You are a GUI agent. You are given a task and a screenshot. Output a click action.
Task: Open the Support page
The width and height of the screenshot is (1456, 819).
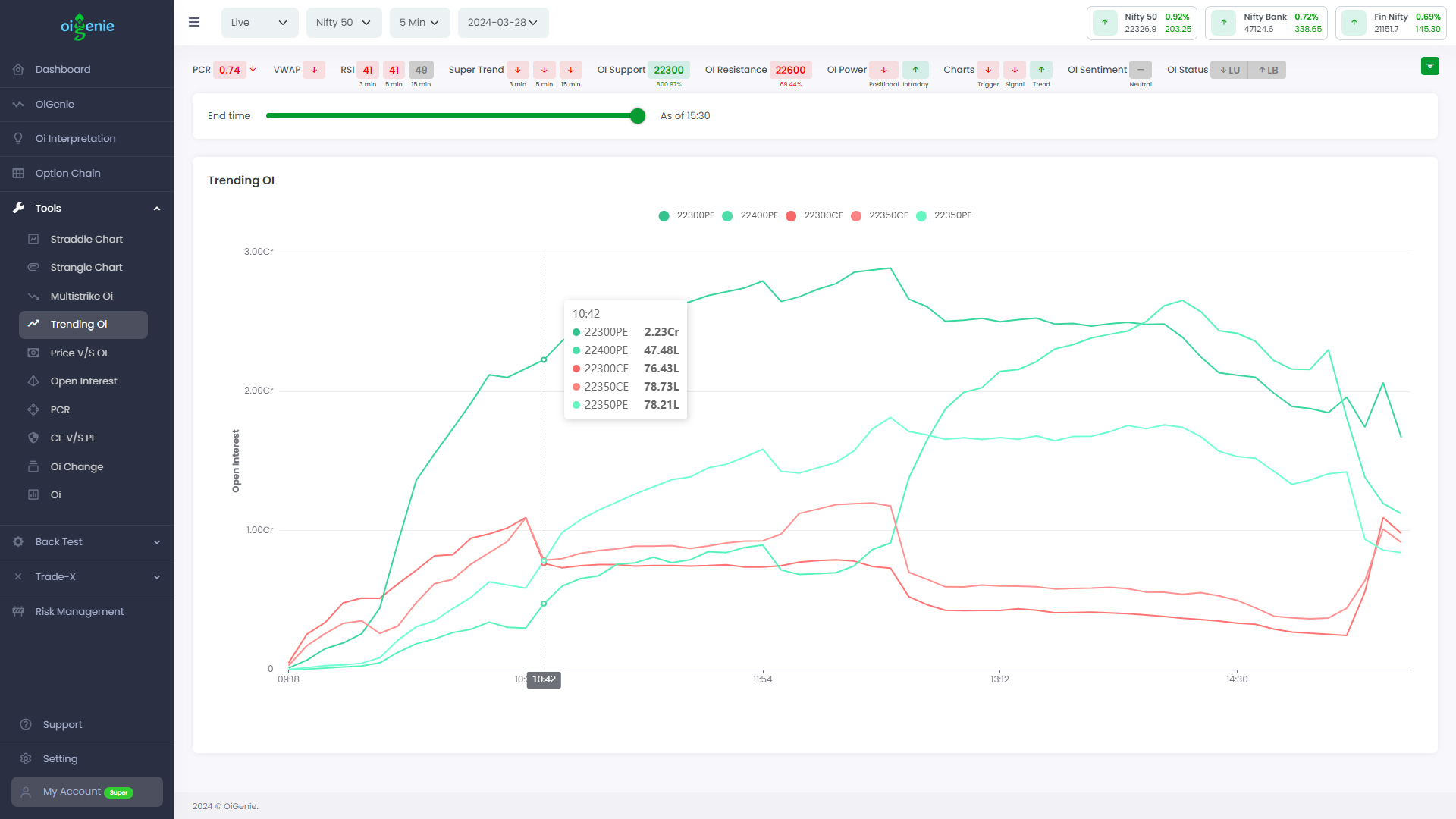pyautogui.click(x=62, y=724)
